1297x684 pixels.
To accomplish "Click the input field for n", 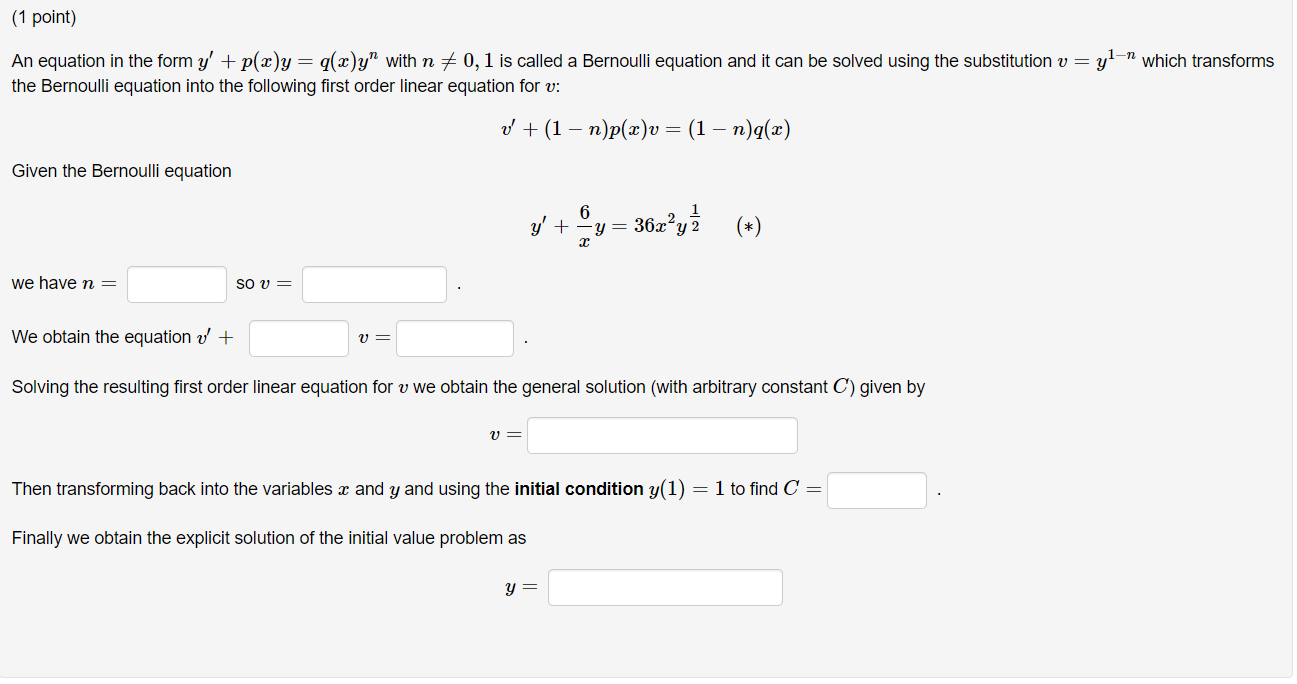I will (176, 284).
